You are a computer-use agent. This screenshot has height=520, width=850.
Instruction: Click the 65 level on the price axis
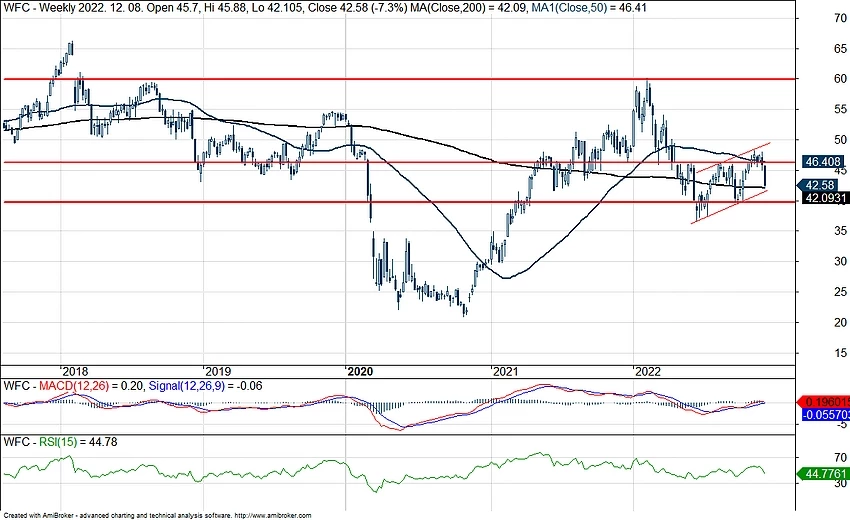coord(840,49)
